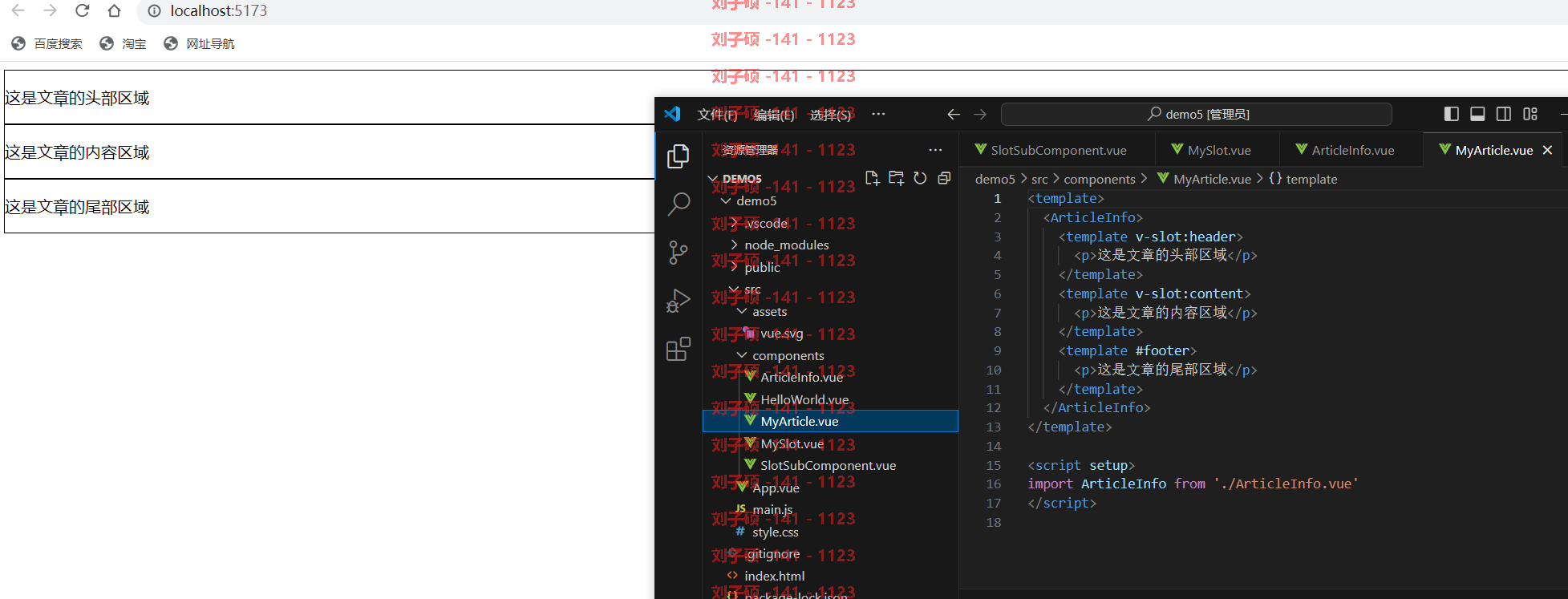This screenshot has width=1568, height=599.
Task: Switch to the SlotSubComponent.vue editor tab
Action: coord(1057,150)
